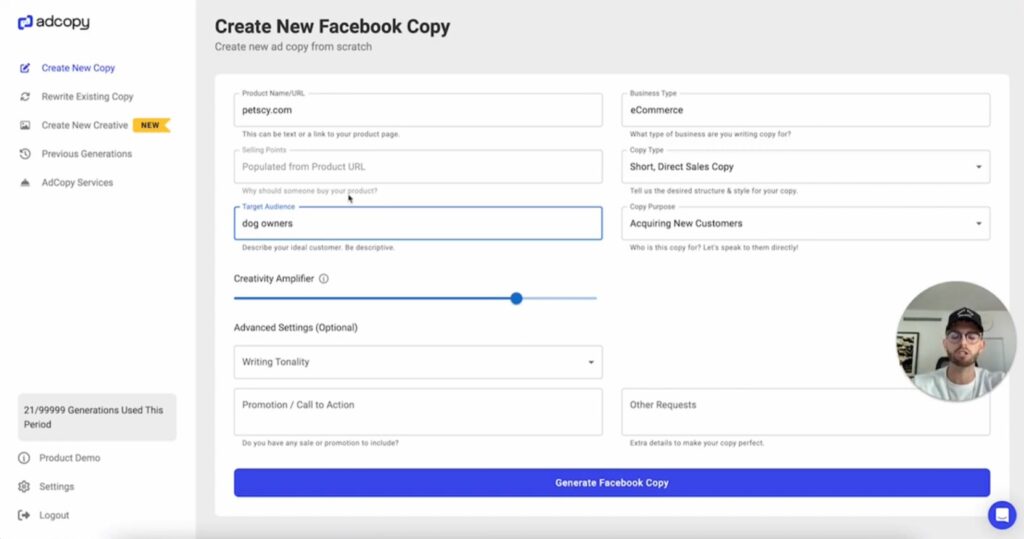The height and width of the screenshot is (539, 1024).
Task: Open Settings from the sidebar
Action: (x=57, y=487)
